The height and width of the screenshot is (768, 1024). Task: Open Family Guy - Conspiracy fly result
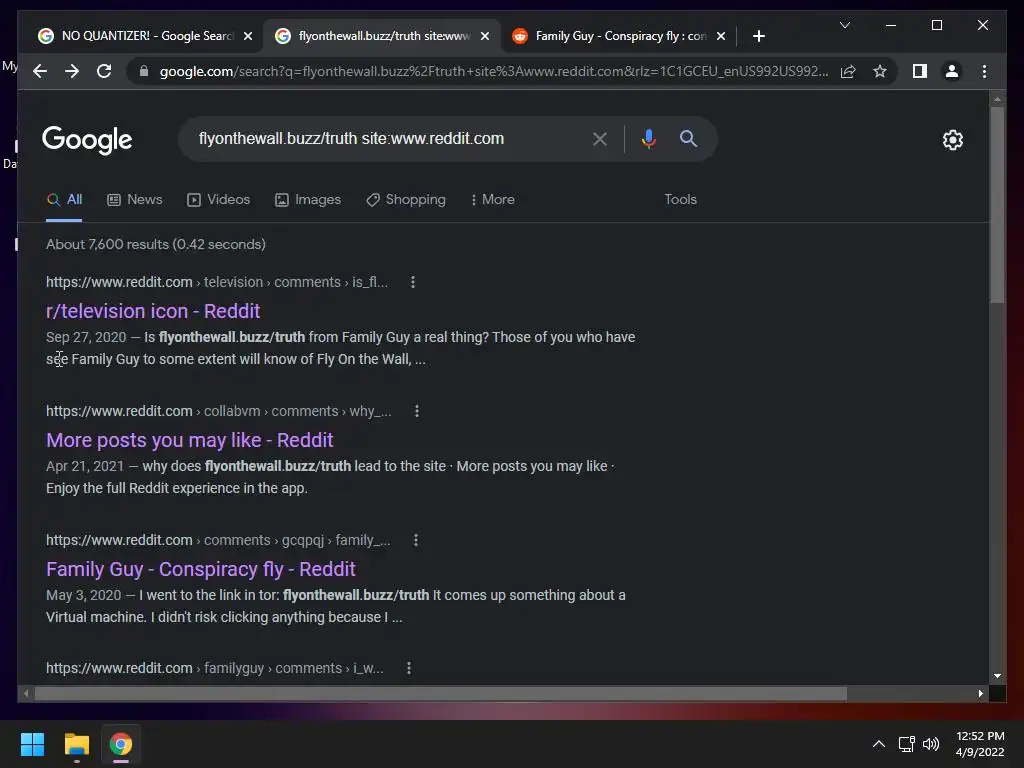[x=200, y=569]
